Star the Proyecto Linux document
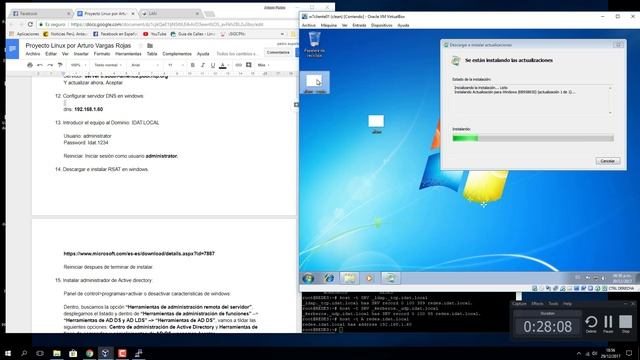Image resolution: width=640 pixels, height=360 pixels. tap(140, 46)
